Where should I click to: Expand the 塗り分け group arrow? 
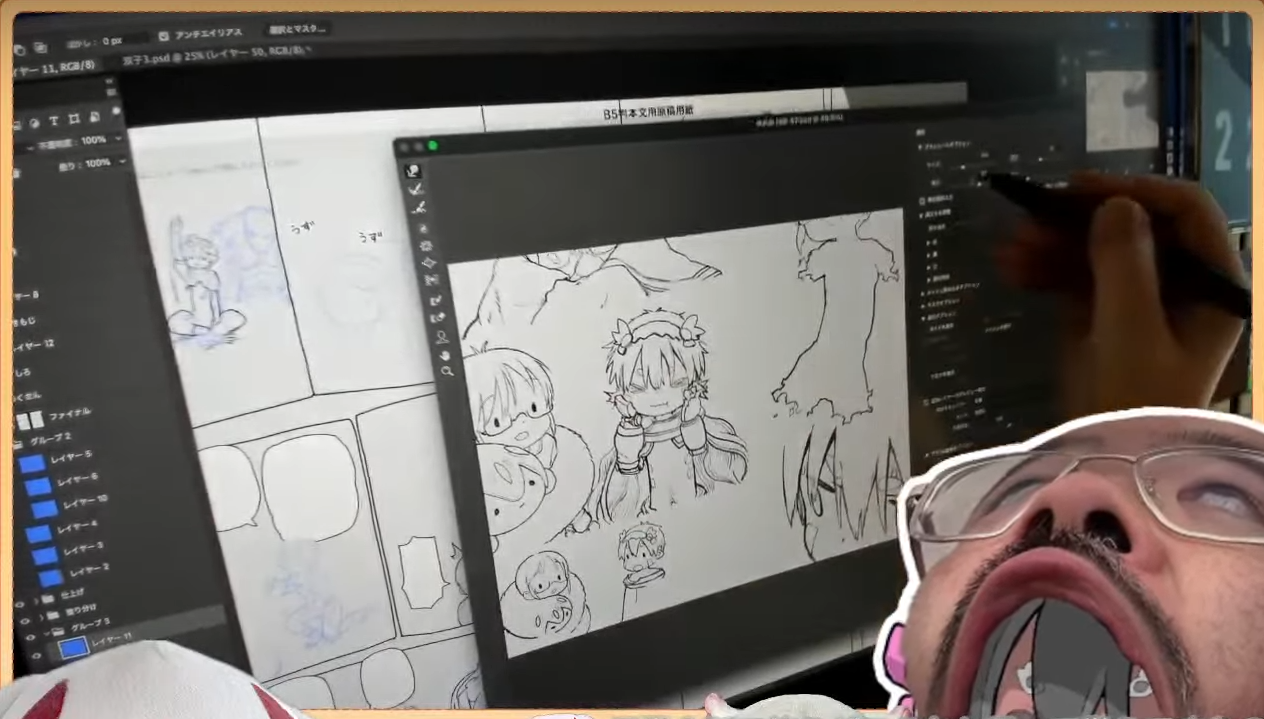(42, 618)
